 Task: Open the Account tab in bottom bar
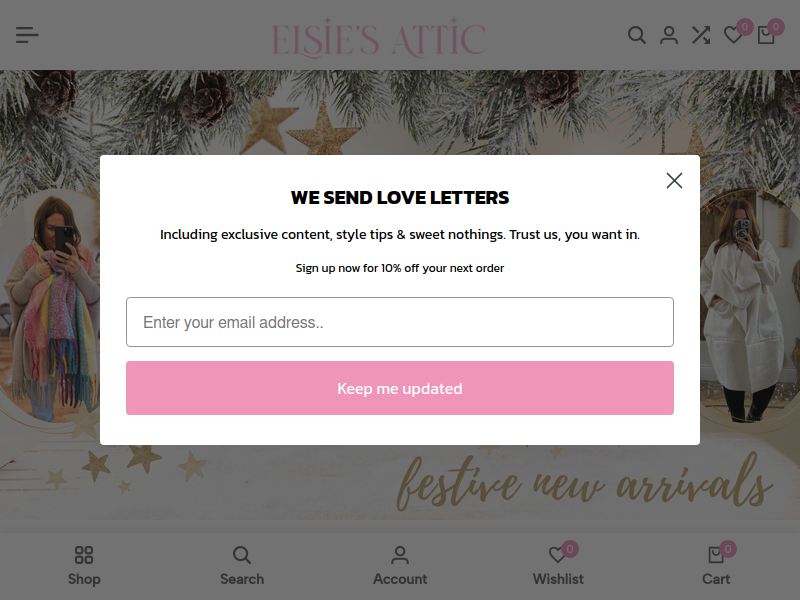pos(400,566)
